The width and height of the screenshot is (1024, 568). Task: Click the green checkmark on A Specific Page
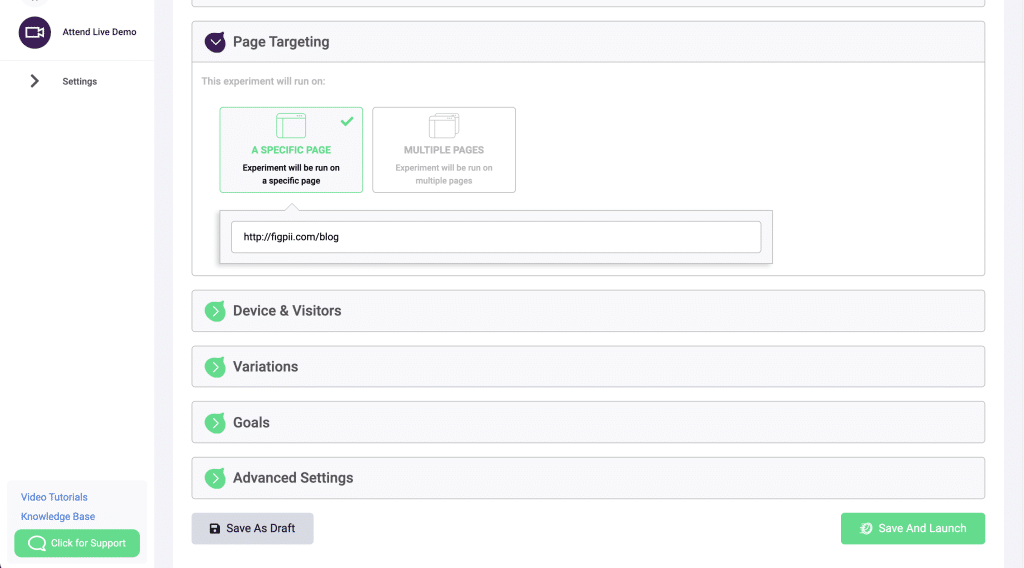point(347,121)
